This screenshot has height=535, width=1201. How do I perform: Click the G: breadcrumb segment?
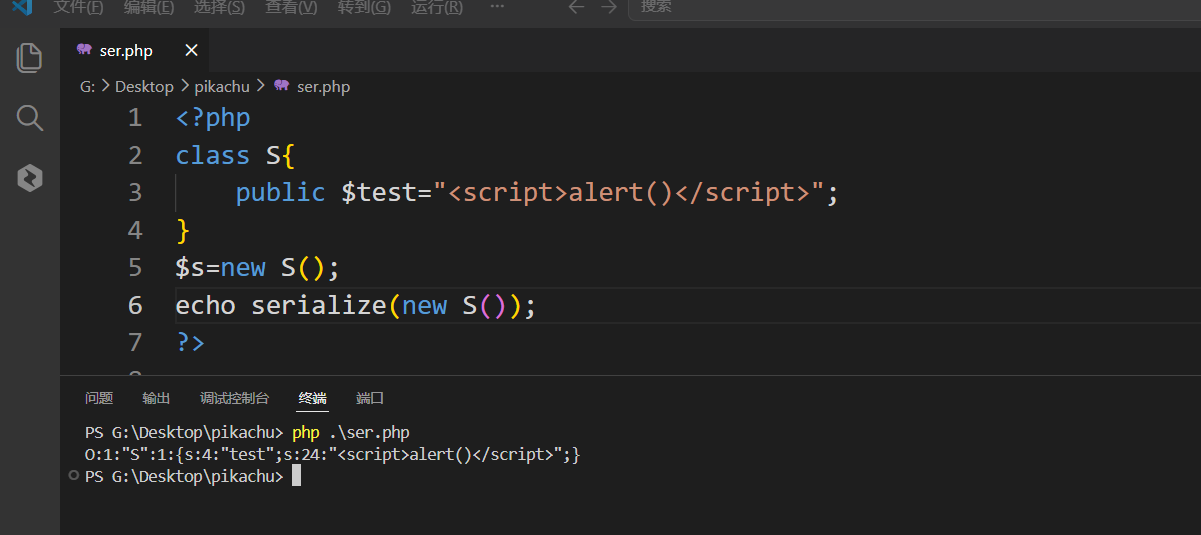point(88,87)
